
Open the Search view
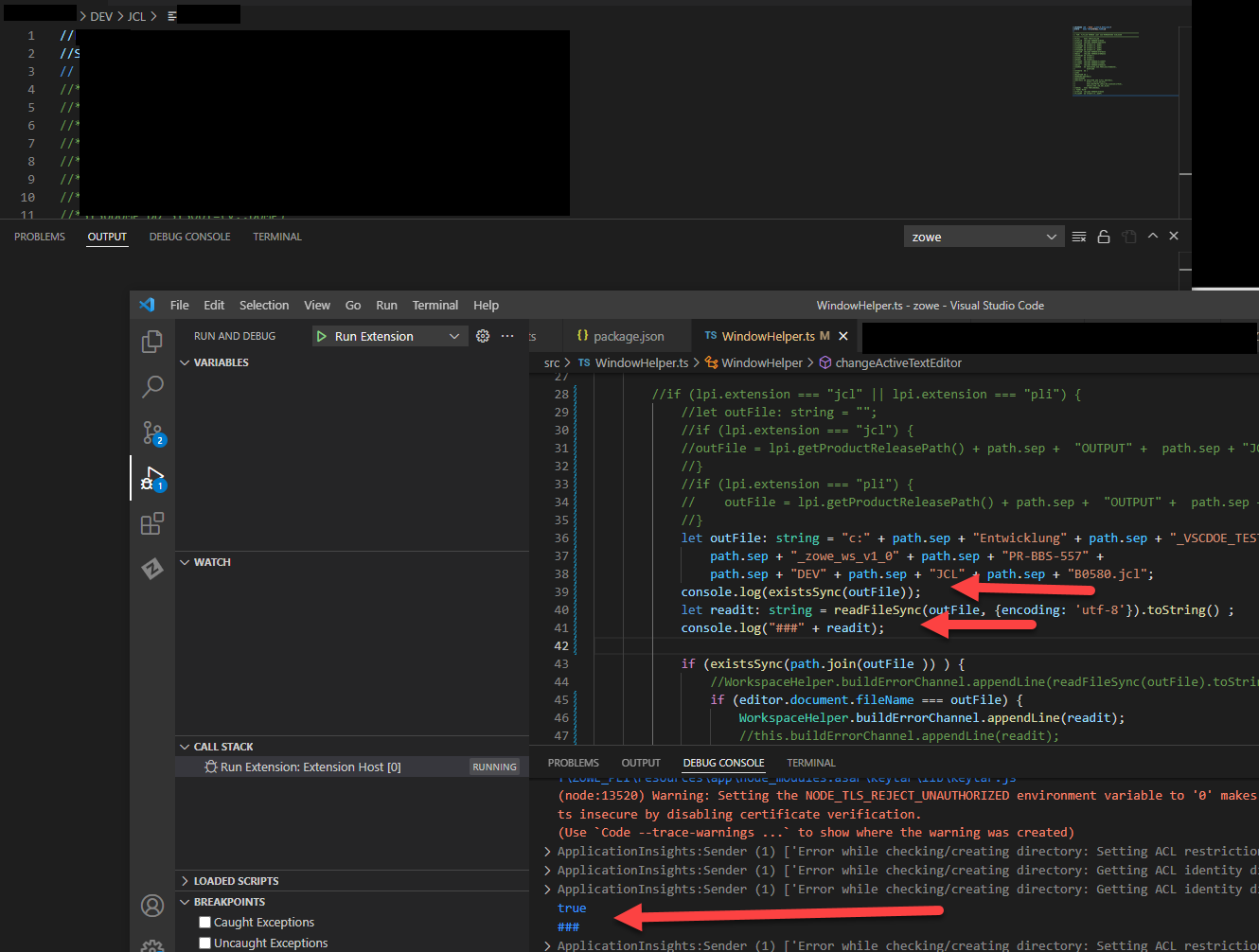(151, 386)
